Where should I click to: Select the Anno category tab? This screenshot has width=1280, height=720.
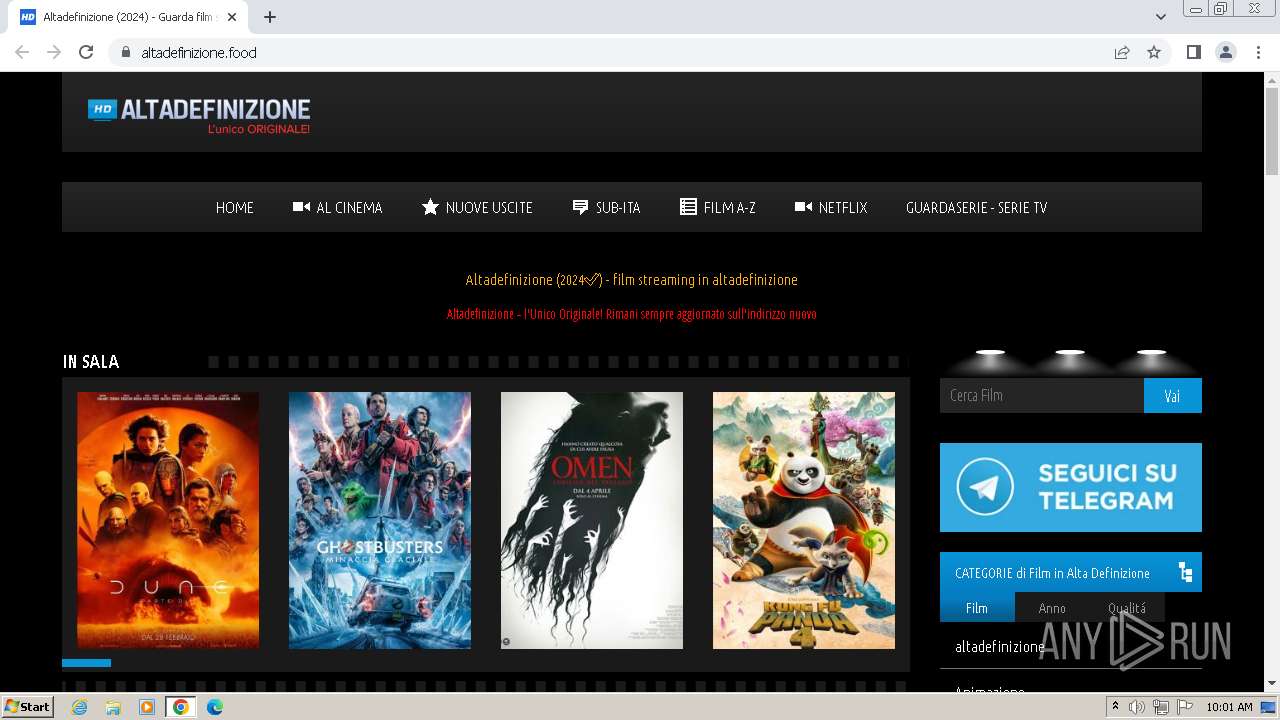(x=1052, y=607)
